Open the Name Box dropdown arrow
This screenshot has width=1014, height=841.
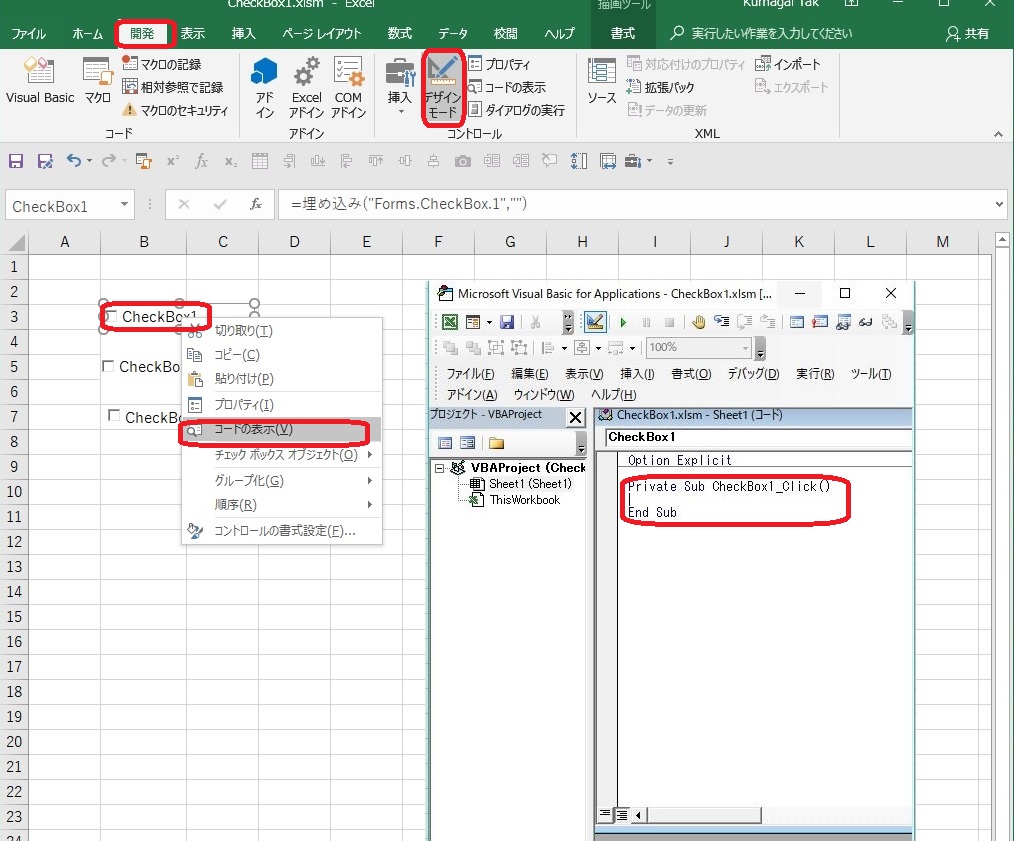coord(124,205)
